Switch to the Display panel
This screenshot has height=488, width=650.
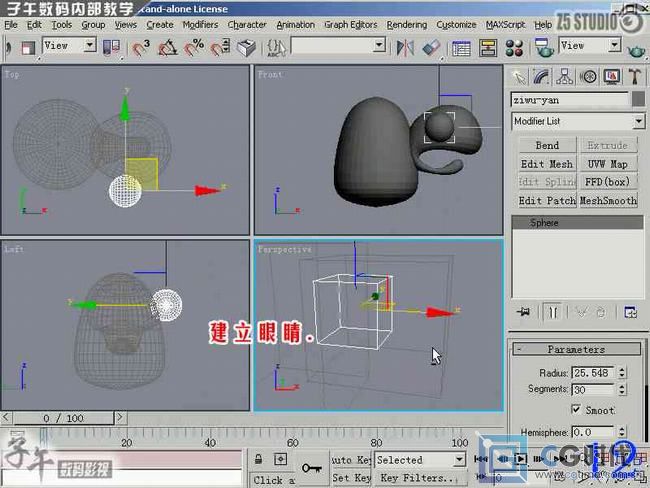tap(612, 77)
